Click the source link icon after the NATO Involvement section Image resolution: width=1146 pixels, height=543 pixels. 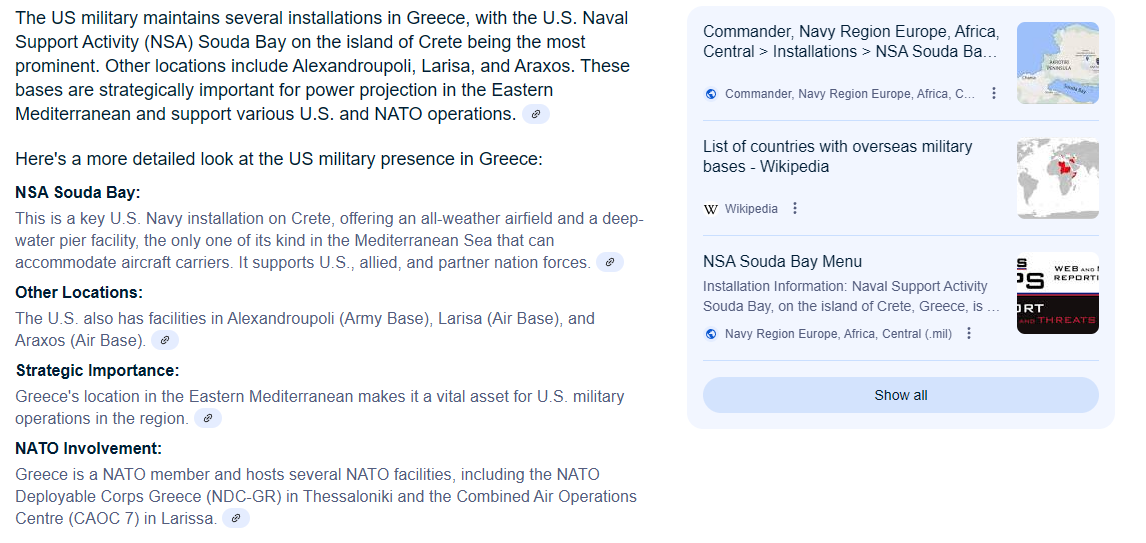pyautogui.click(x=236, y=518)
